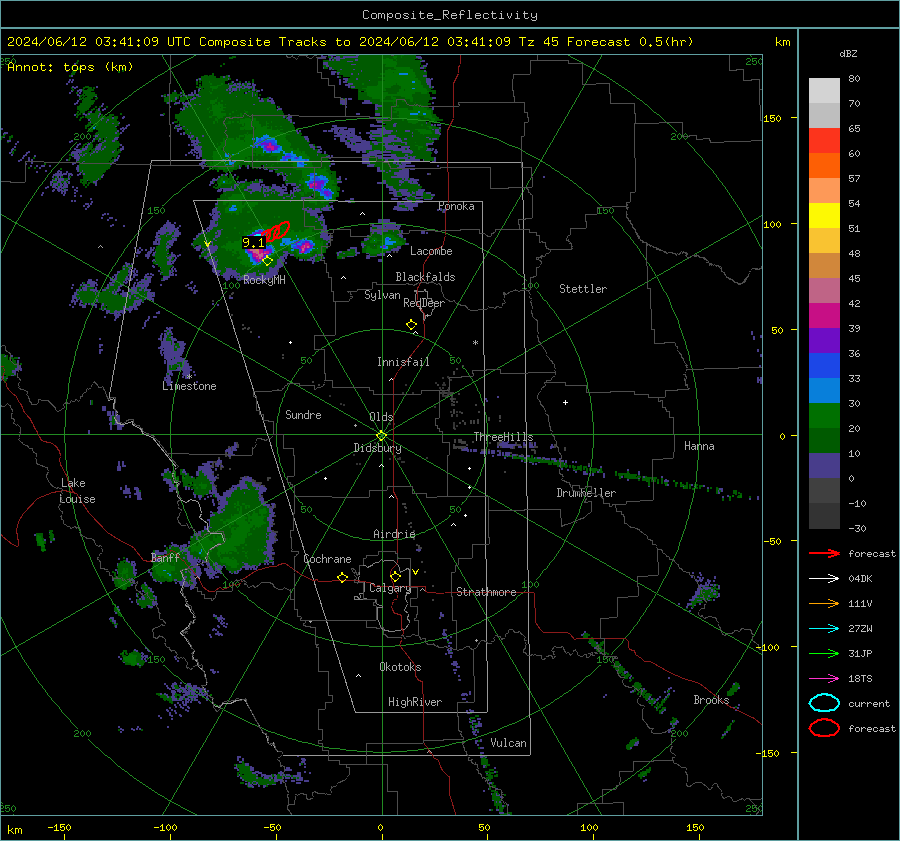The width and height of the screenshot is (900, 841).
Task: Click the yellow diamond marker near RedDeer
Action: 411,325
